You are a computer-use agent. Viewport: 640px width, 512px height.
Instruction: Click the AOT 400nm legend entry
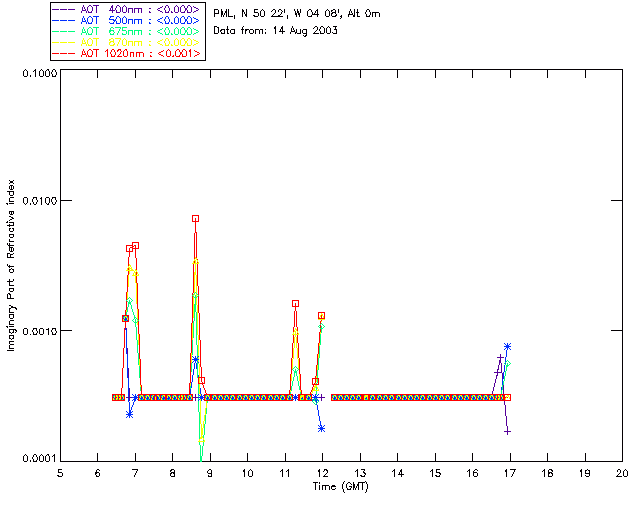(x=127, y=9)
